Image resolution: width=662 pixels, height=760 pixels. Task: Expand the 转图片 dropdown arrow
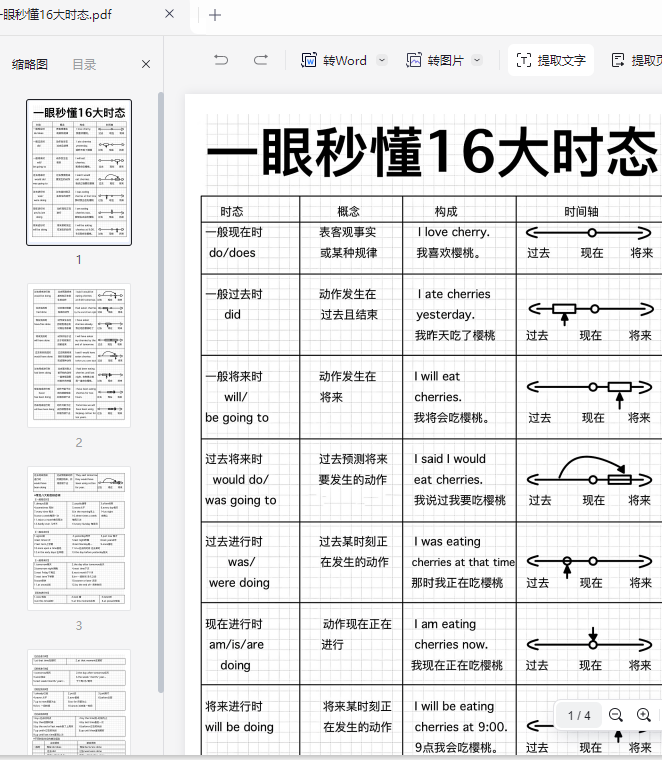(477, 60)
